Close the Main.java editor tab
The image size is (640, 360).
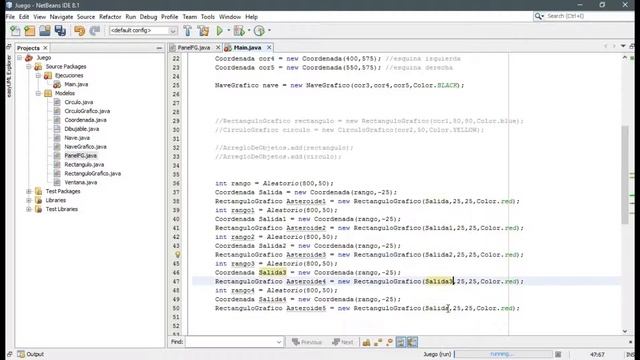269,48
